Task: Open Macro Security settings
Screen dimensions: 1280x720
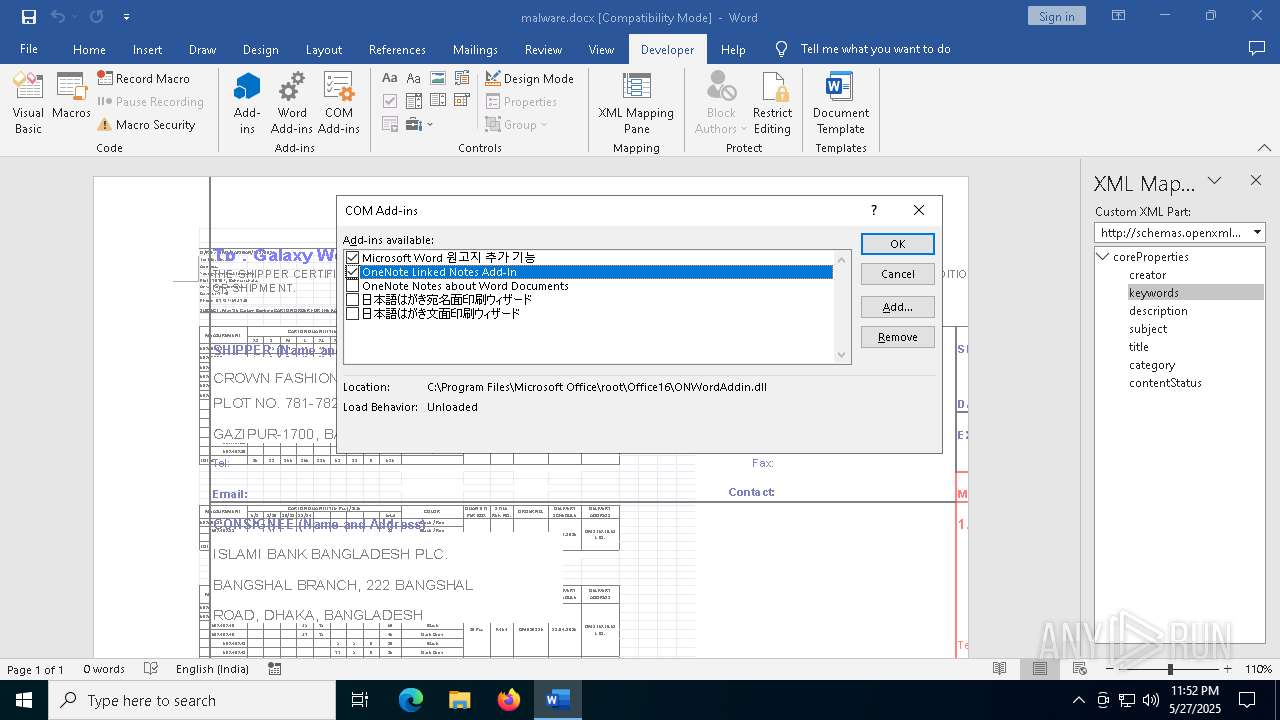Action: click(x=146, y=125)
